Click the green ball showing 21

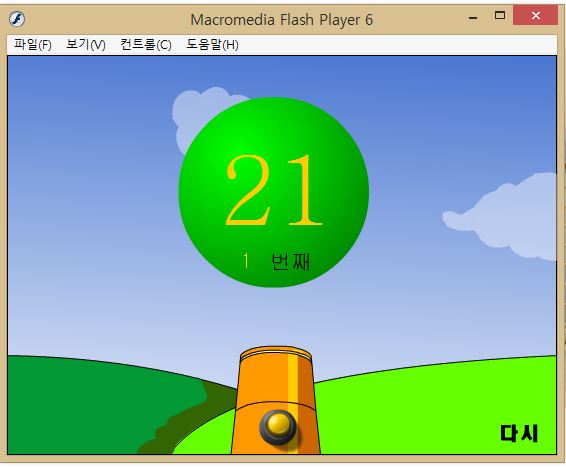[x=274, y=192]
